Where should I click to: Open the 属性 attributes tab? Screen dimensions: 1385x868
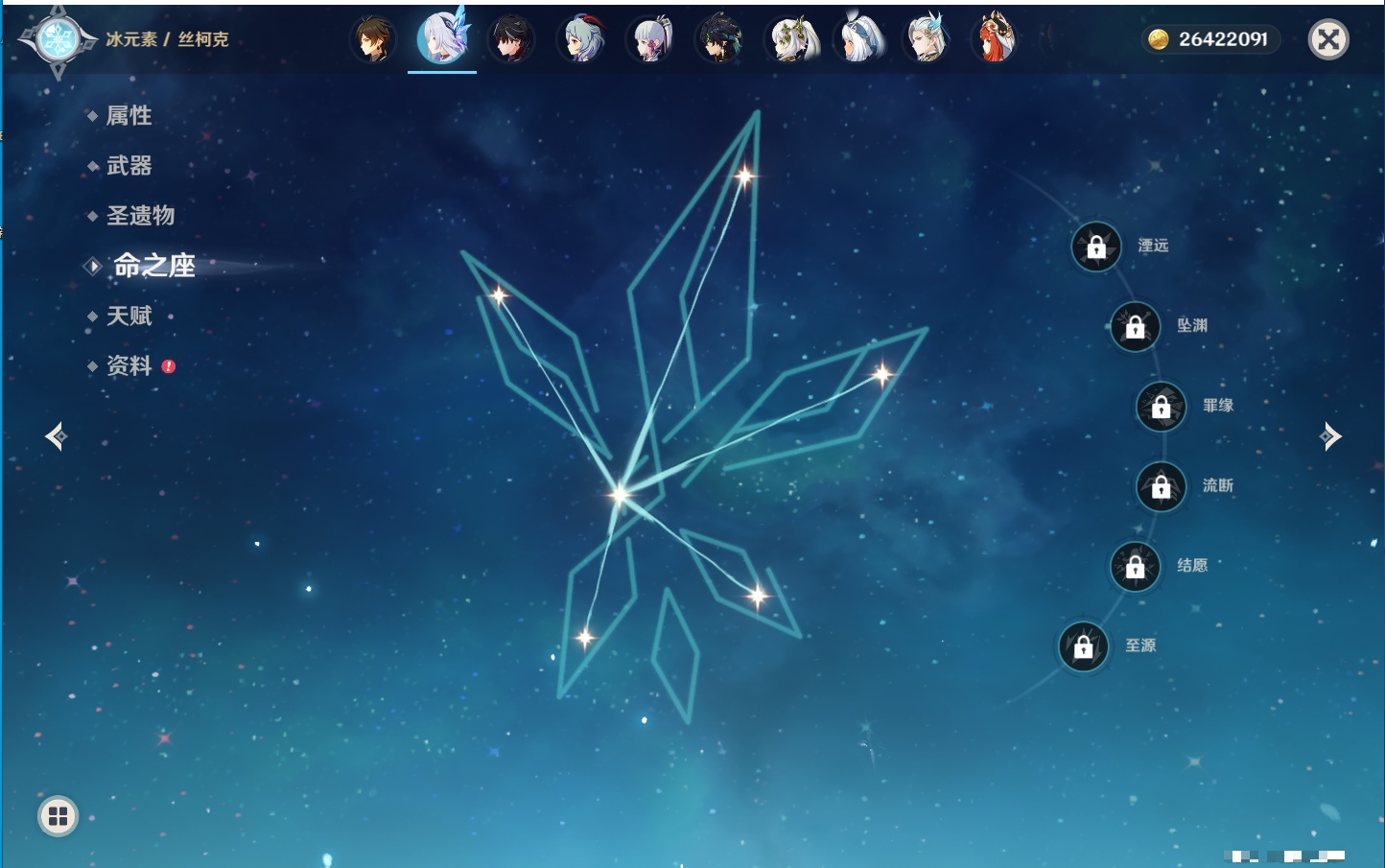[129, 116]
